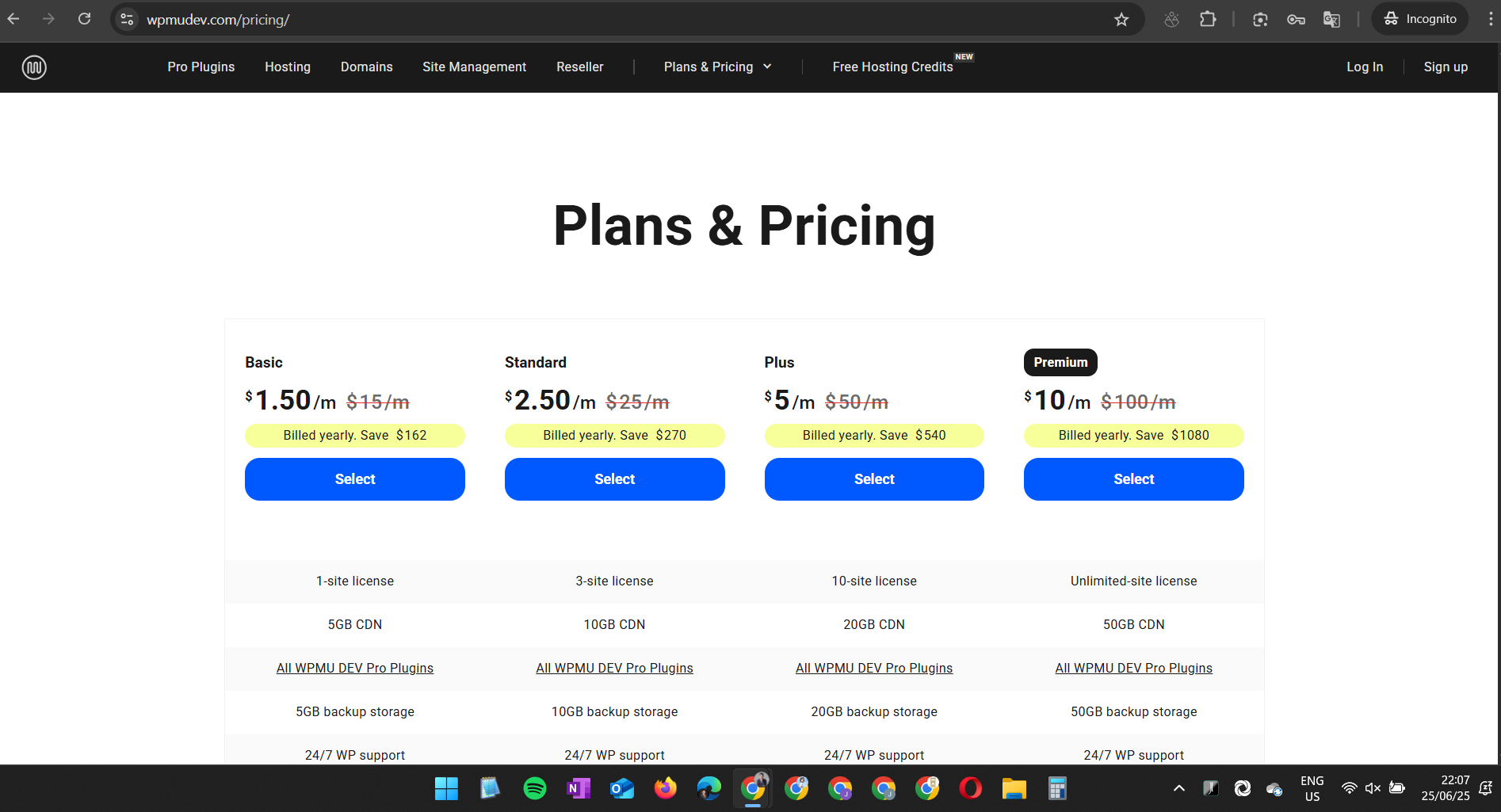View site information icon in address bar

[127, 19]
